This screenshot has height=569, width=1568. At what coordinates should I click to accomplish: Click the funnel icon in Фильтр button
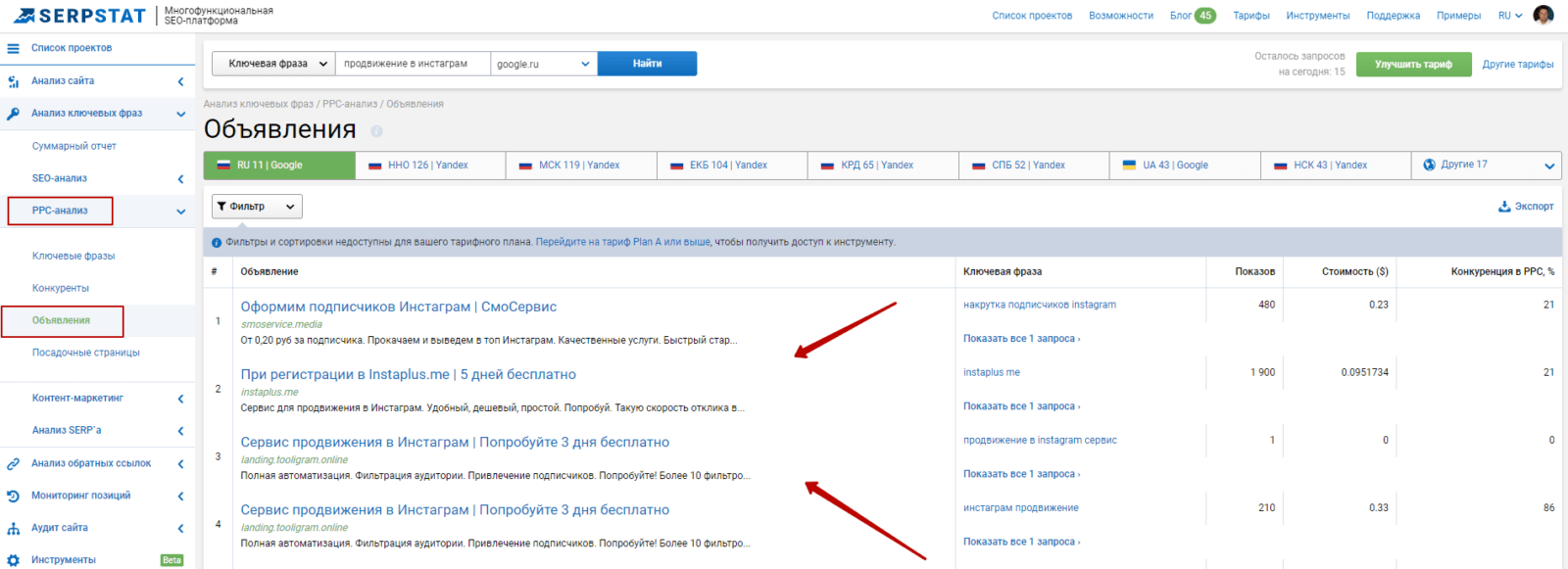tap(221, 207)
